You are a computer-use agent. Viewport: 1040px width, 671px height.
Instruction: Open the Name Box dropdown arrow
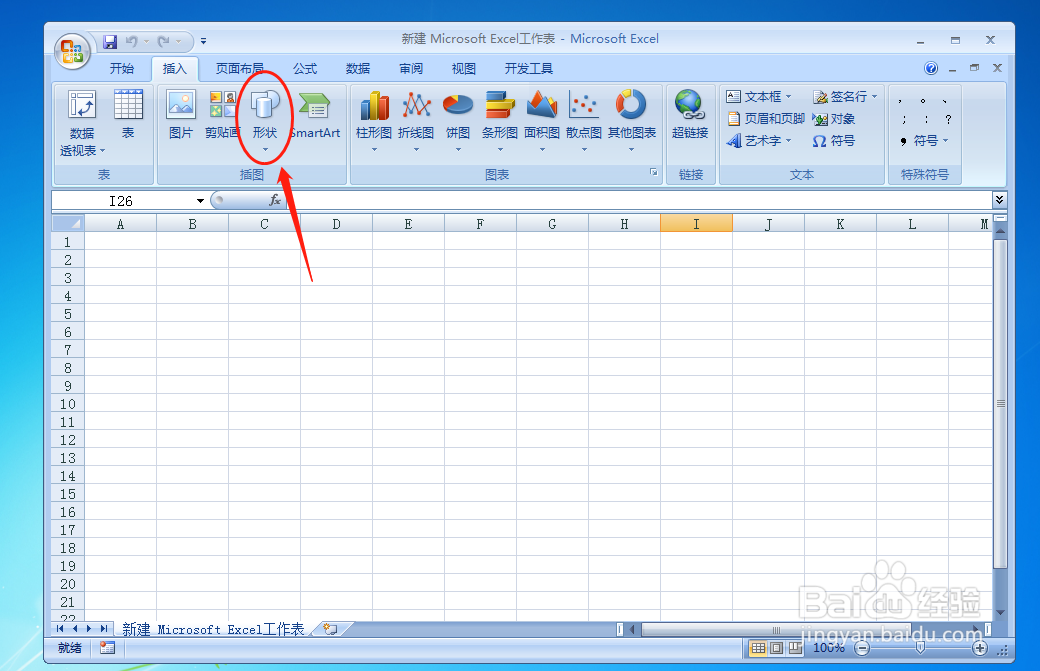pos(200,201)
